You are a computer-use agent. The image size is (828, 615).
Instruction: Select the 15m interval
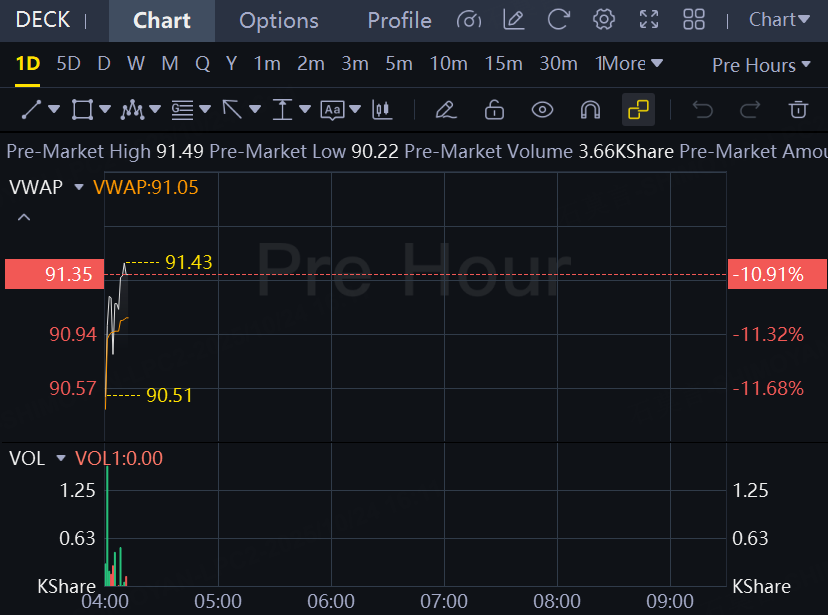[x=503, y=64]
